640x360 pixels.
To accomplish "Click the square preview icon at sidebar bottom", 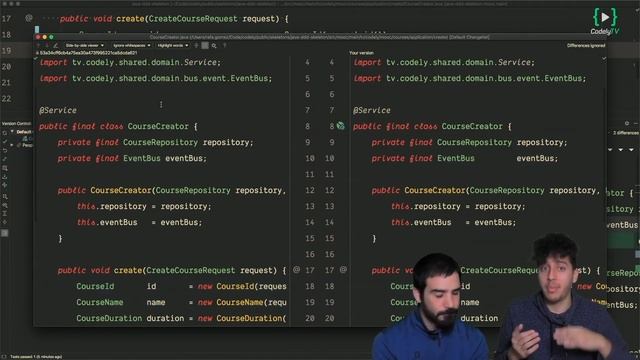I will [x=5, y=233].
